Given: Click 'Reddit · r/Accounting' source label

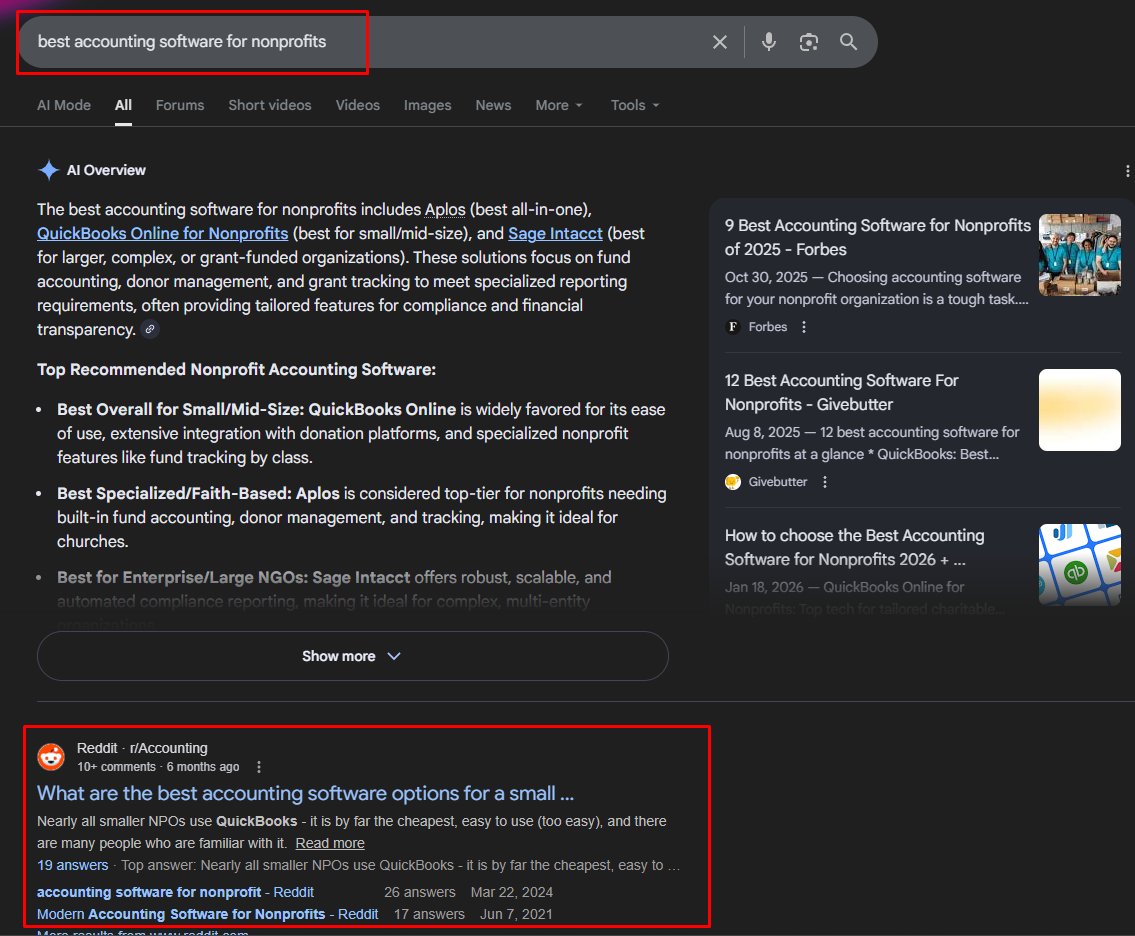Looking at the screenshot, I should click(142, 748).
